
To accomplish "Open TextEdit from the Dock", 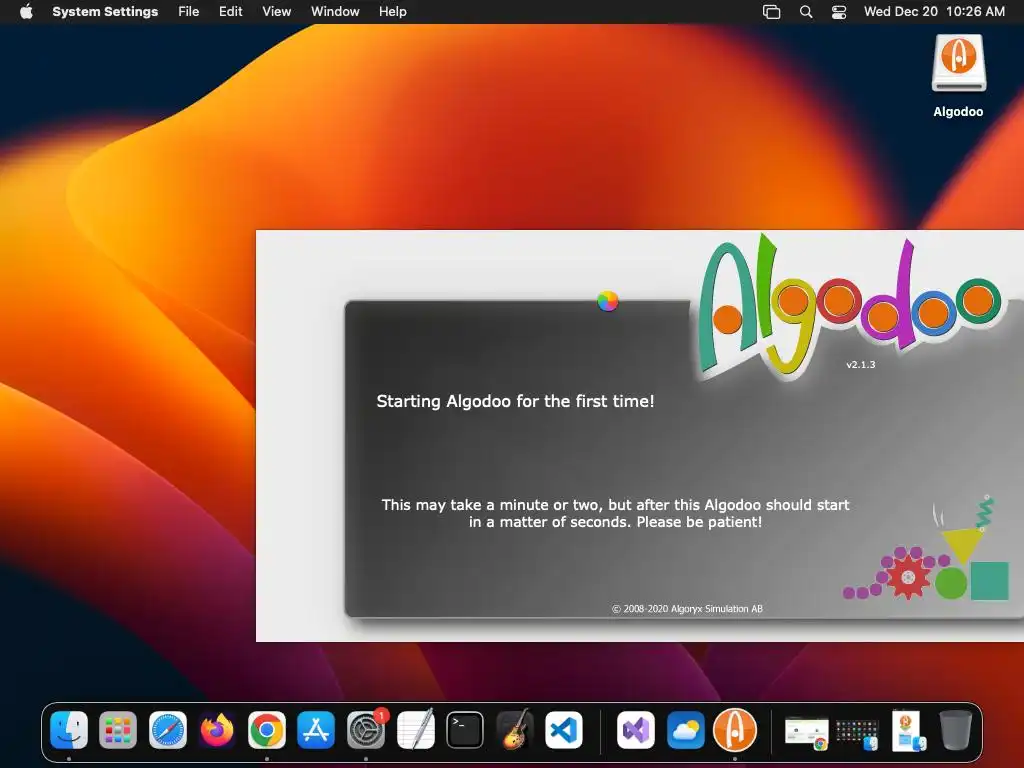I will 415,729.
